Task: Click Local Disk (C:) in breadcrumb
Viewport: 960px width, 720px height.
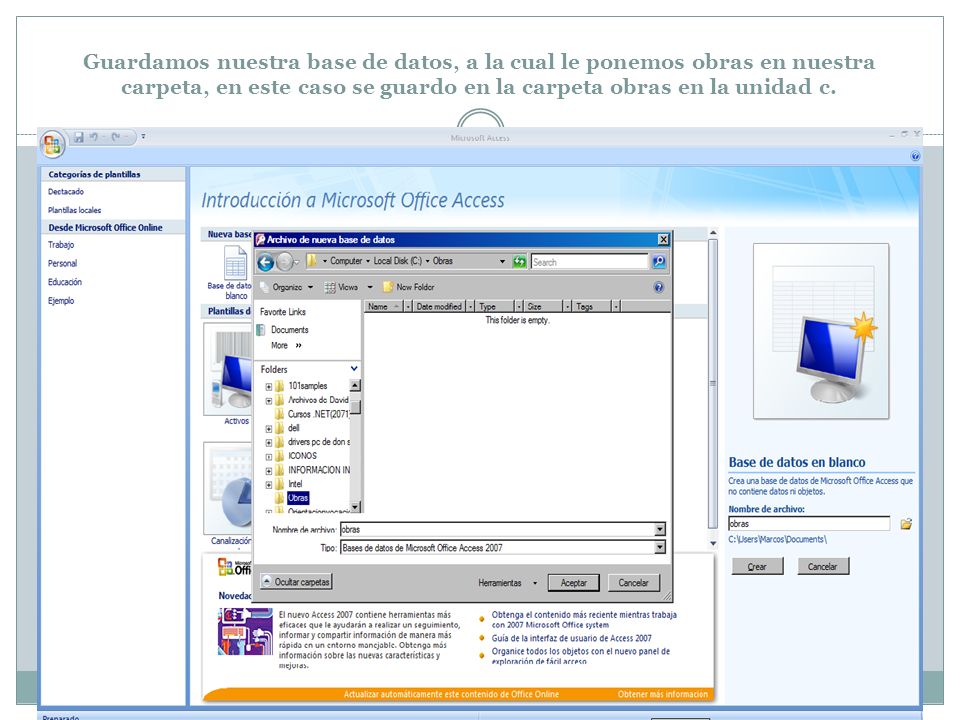Action: coord(397,261)
